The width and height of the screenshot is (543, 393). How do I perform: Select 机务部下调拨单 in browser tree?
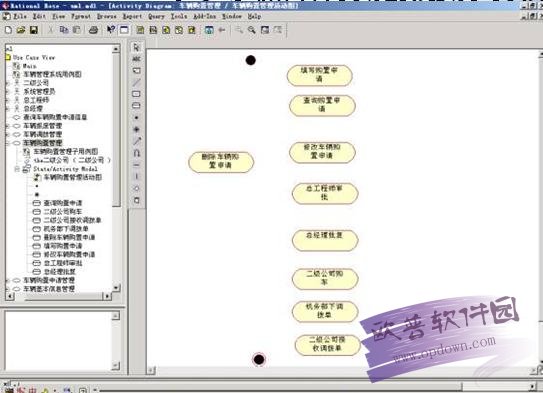(66, 229)
